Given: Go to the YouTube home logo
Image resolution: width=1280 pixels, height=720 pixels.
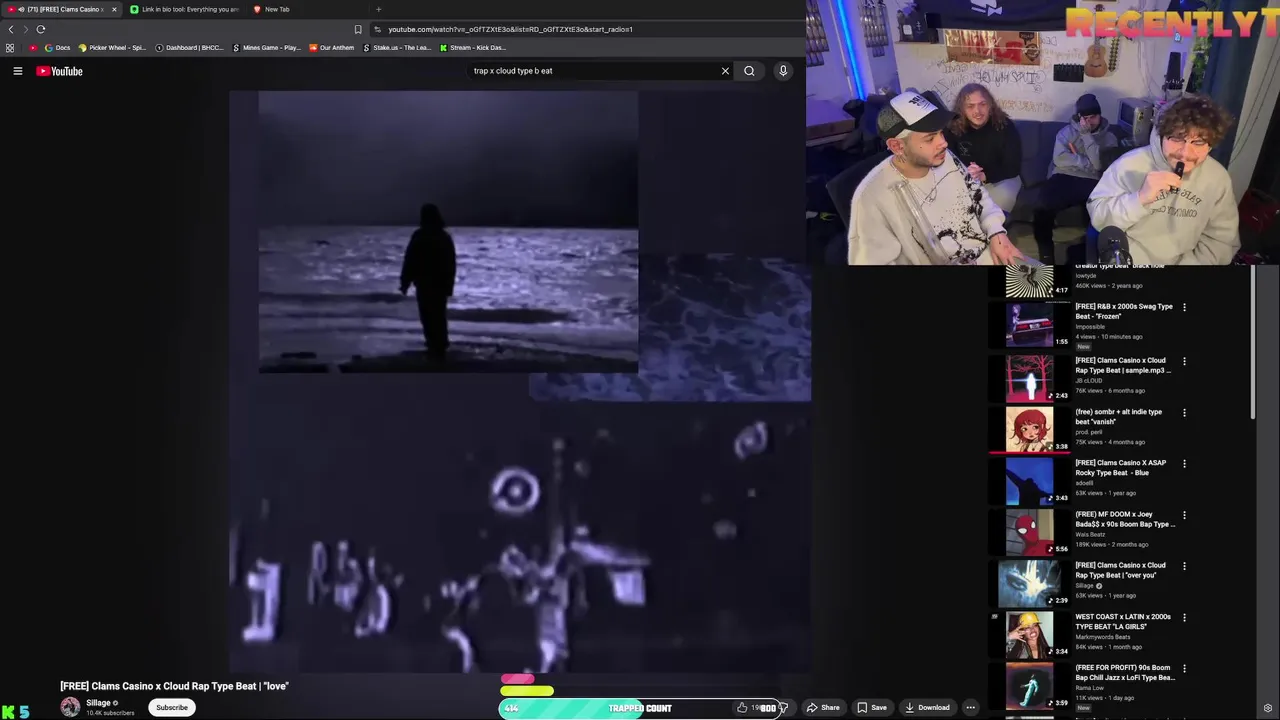Looking at the screenshot, I should [60, 71].
